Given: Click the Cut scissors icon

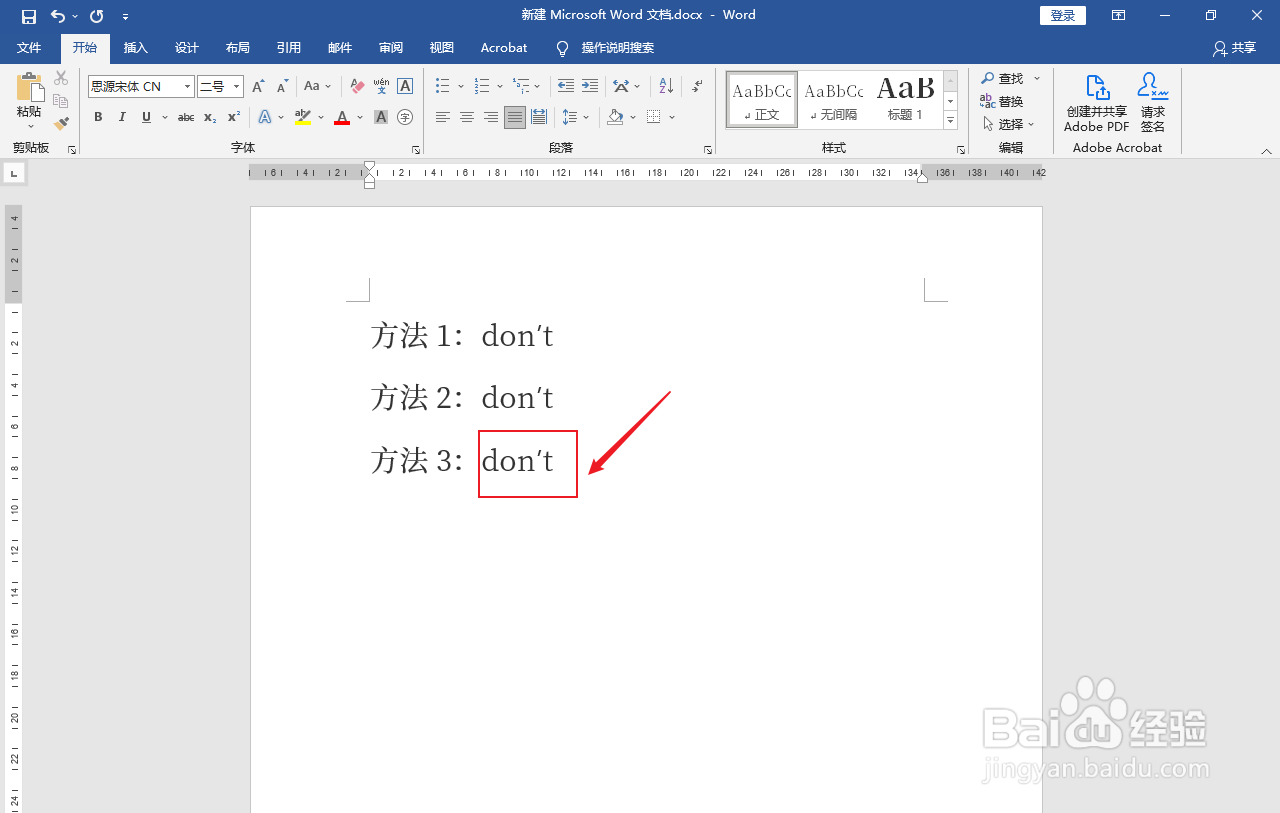Looking at the screenshot, I should click(x=61, y=78).
